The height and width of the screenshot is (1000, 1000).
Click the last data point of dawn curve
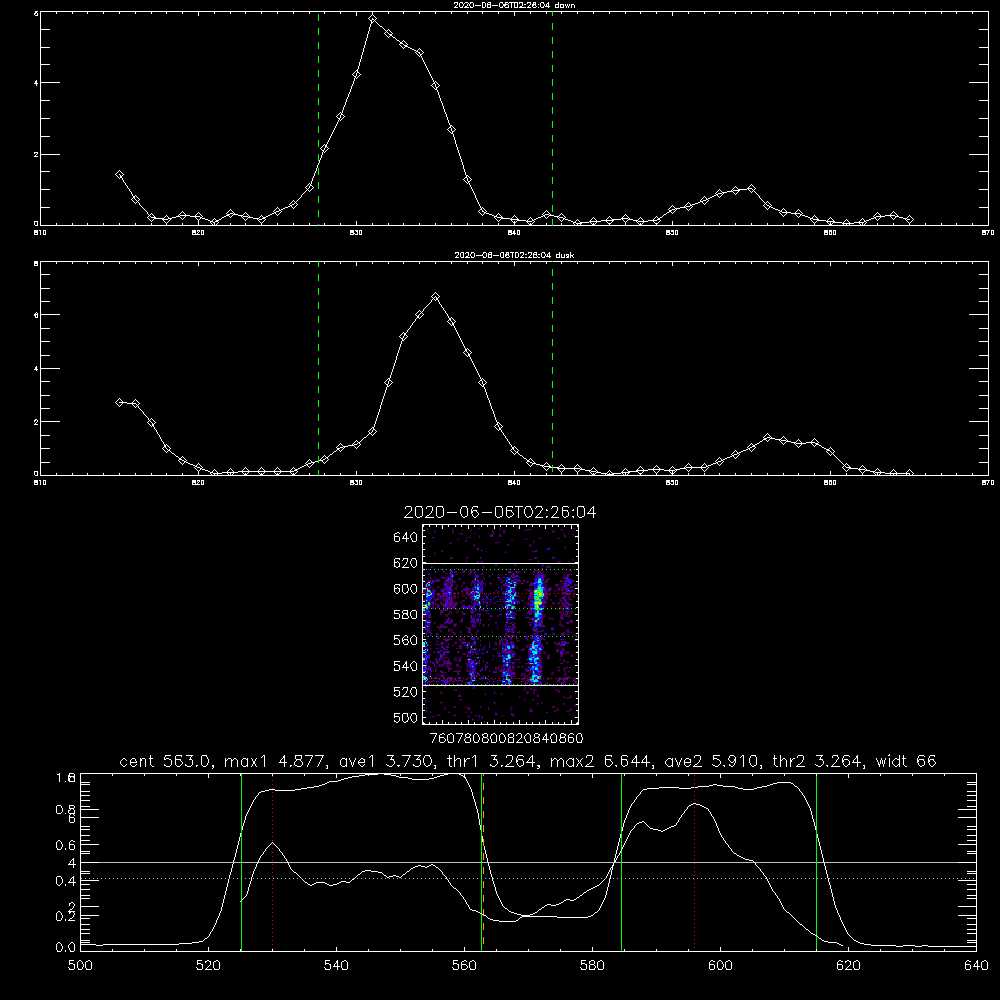(x=909, y=219)
